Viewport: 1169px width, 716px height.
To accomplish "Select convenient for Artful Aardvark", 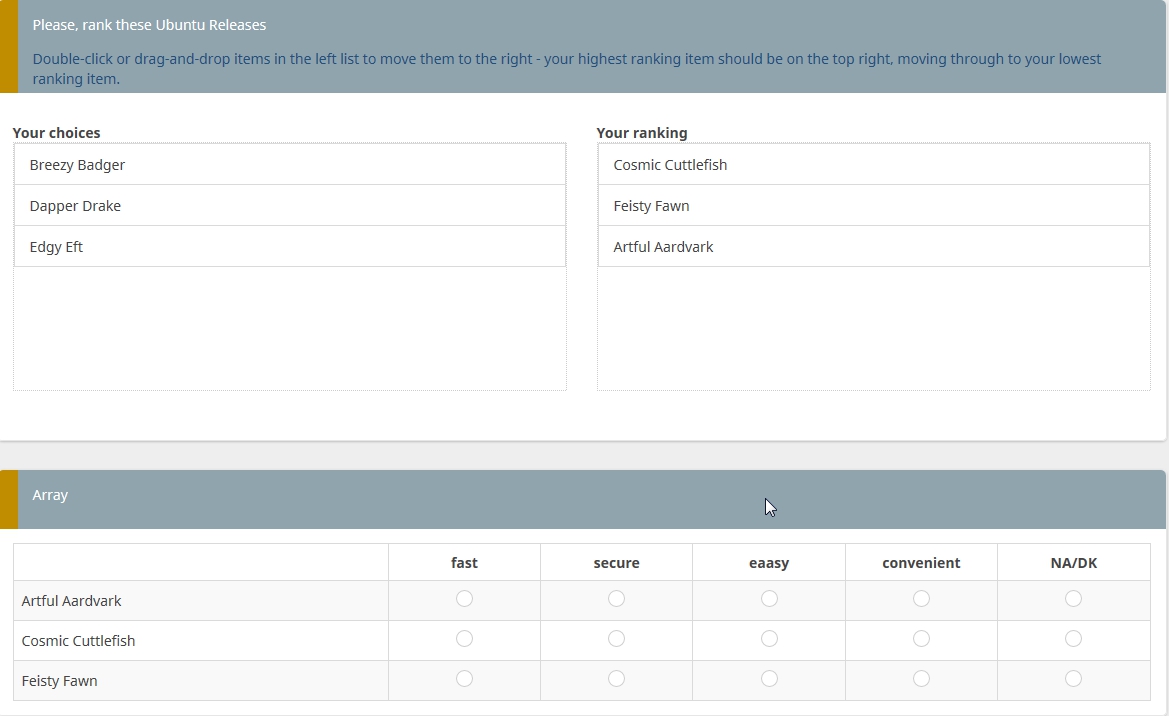I will (921, 599).
